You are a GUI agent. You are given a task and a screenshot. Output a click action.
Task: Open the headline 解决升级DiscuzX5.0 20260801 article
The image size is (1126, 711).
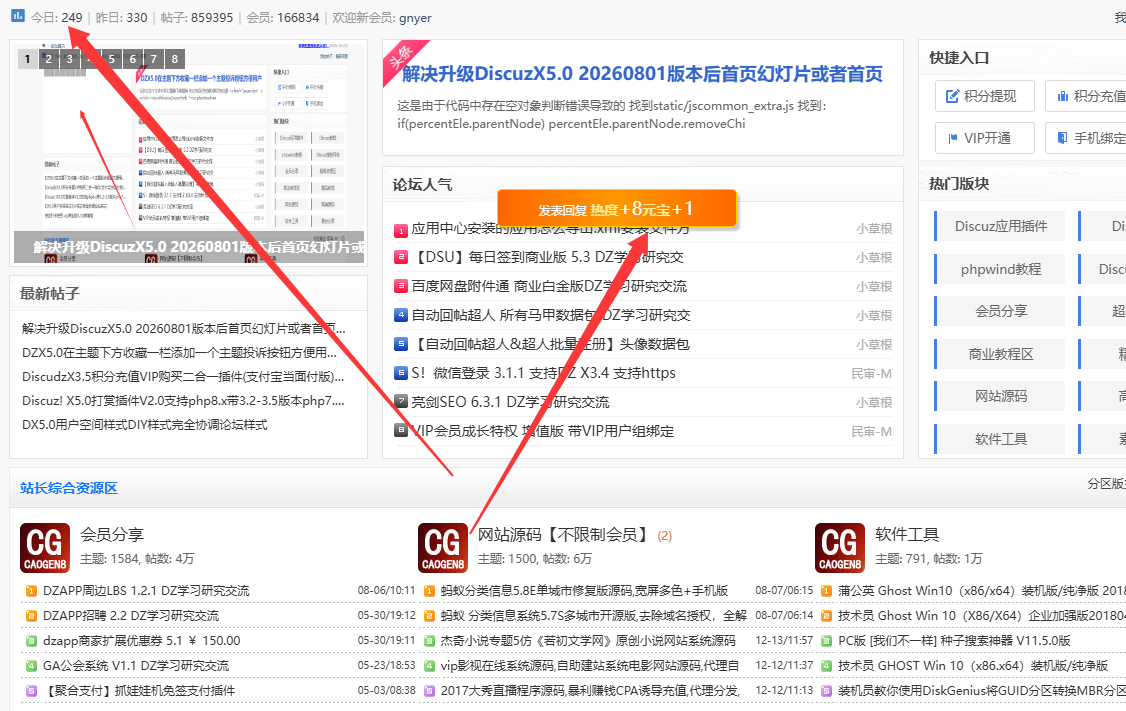(642, 74)
